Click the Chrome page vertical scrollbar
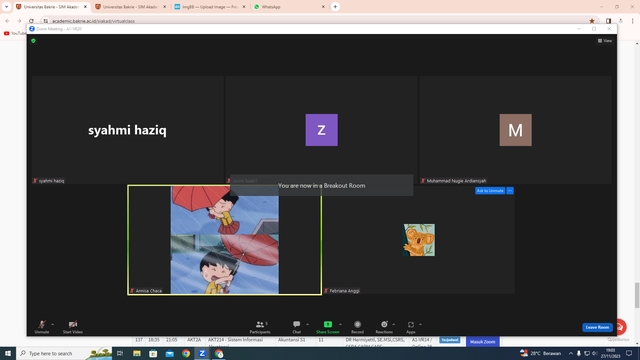 click(637, 296)
